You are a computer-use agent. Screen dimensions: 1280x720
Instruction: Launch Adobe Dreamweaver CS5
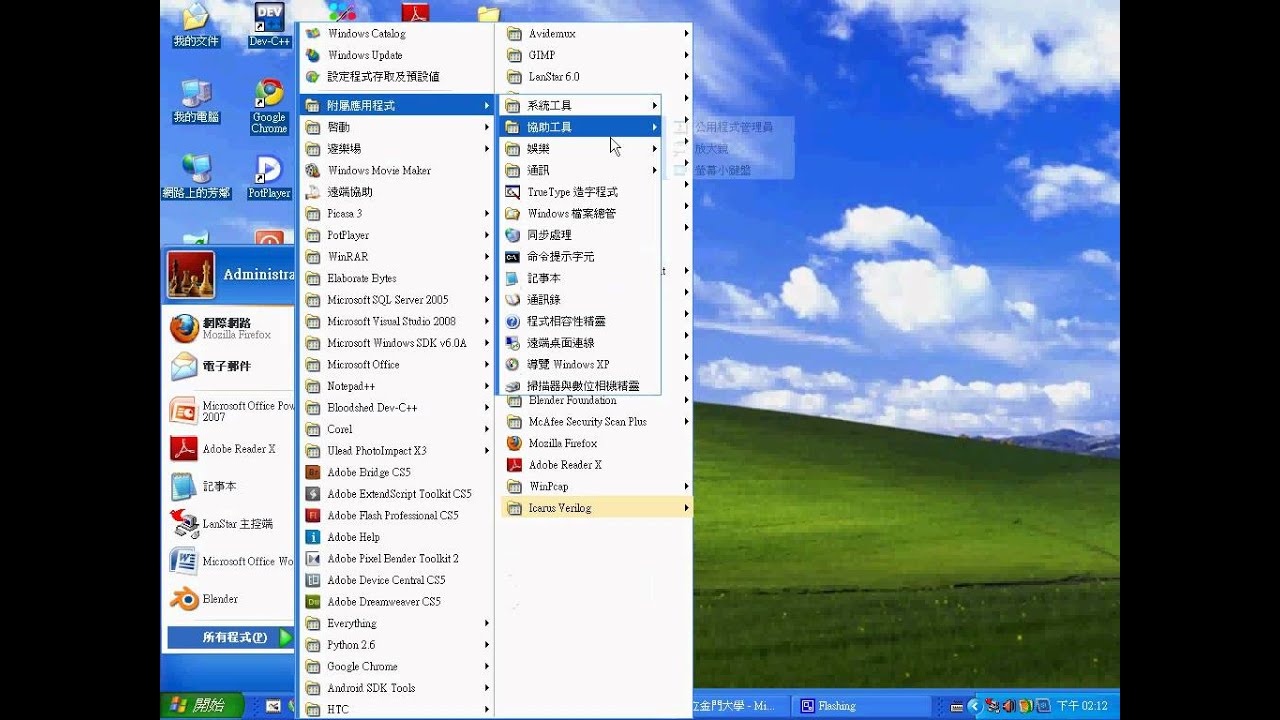(x=396, y=602)
